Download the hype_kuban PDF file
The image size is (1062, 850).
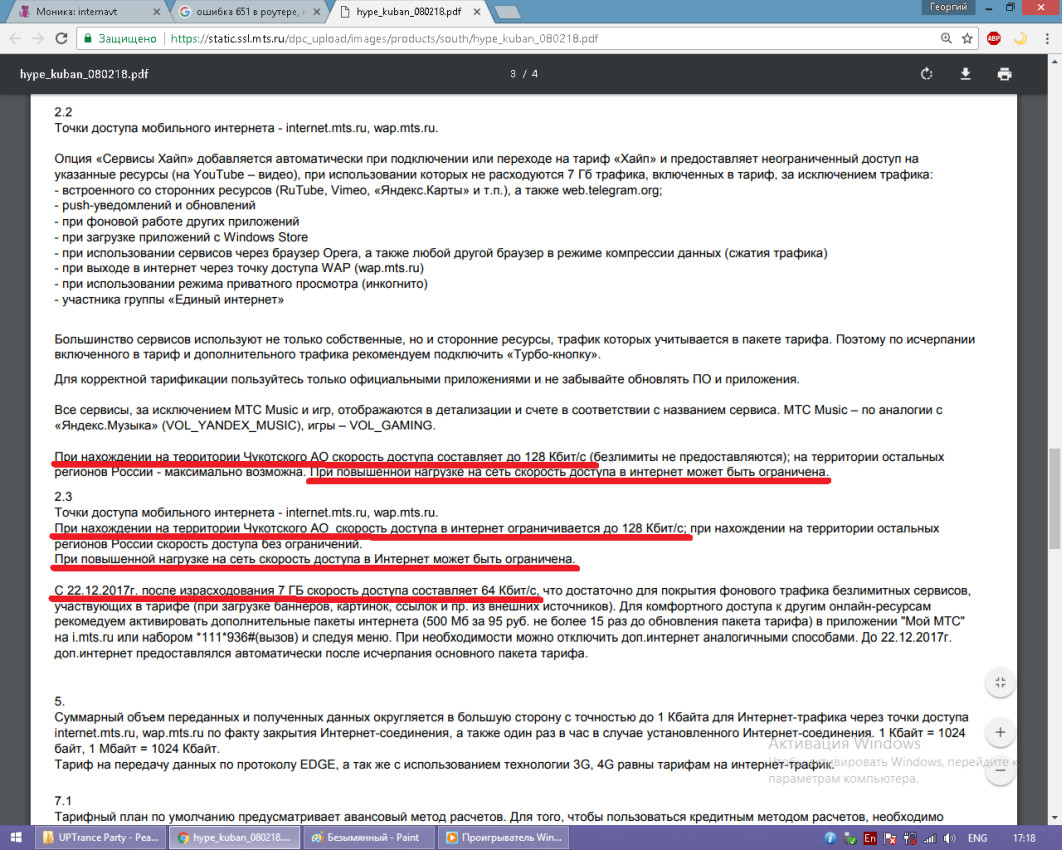965,74
